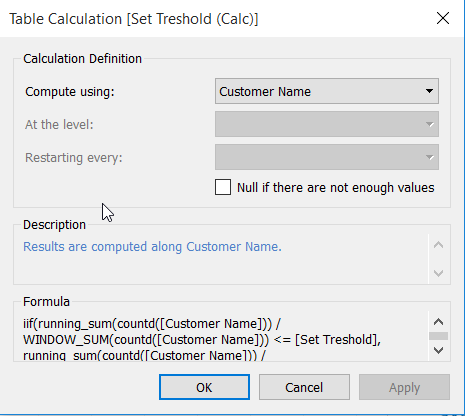Image resolution: width=465 pixels, height=416 pixels.
Task: Click the 'At the level:' label
Action: [x=59, y=124]
